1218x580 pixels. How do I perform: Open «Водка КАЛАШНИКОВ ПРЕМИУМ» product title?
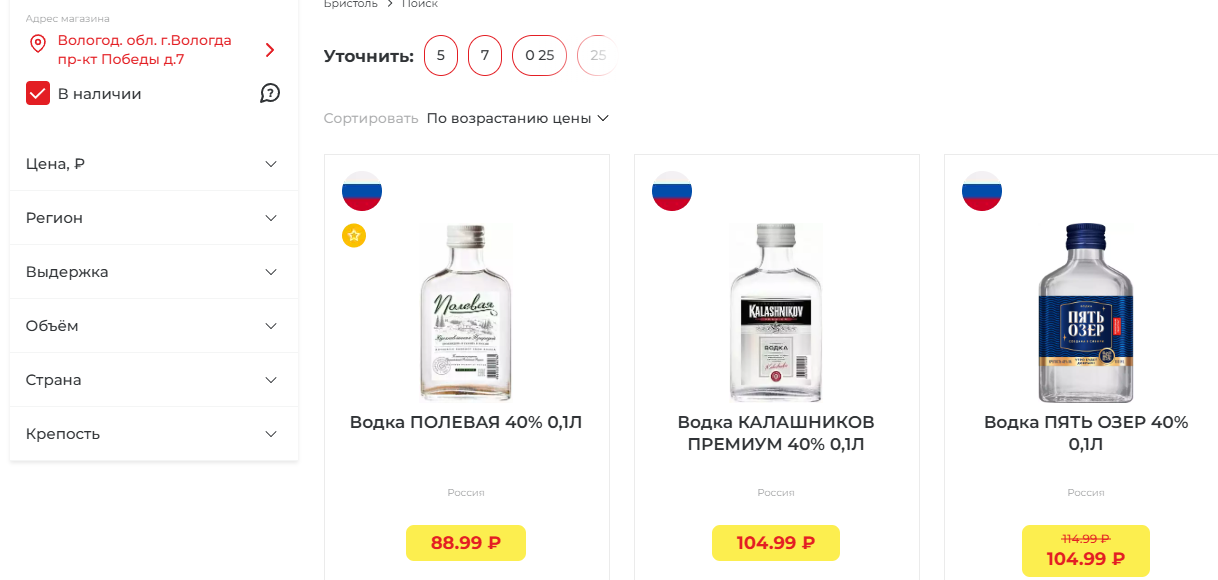(x=776, y=433)
